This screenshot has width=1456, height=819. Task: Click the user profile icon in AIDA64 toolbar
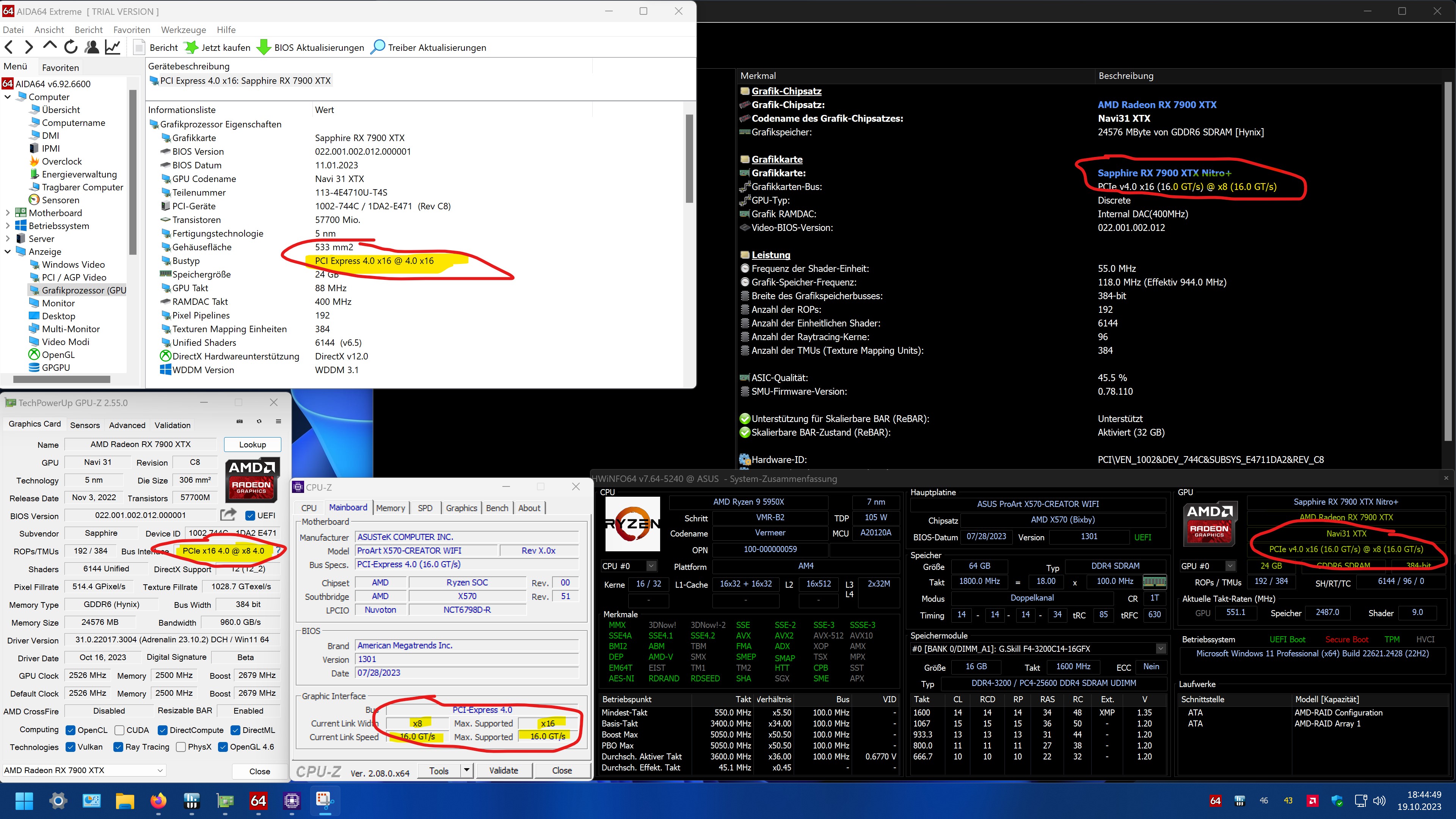pyautogui.click(x=91, y=47)
